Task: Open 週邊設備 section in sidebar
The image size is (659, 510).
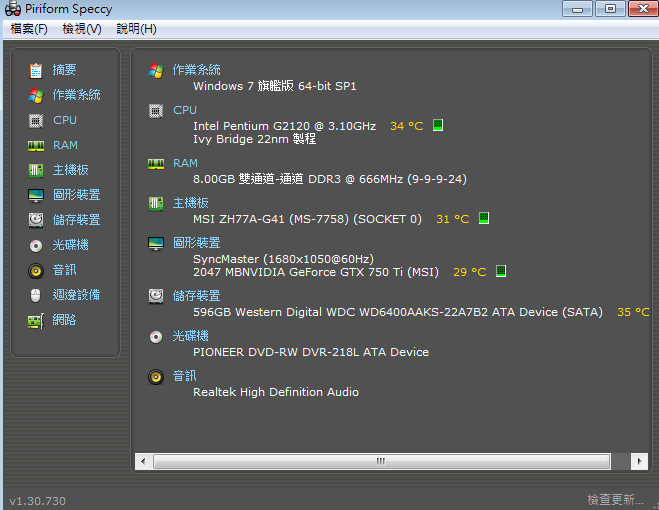Action: pyautogui.click(x=76, y=295)
